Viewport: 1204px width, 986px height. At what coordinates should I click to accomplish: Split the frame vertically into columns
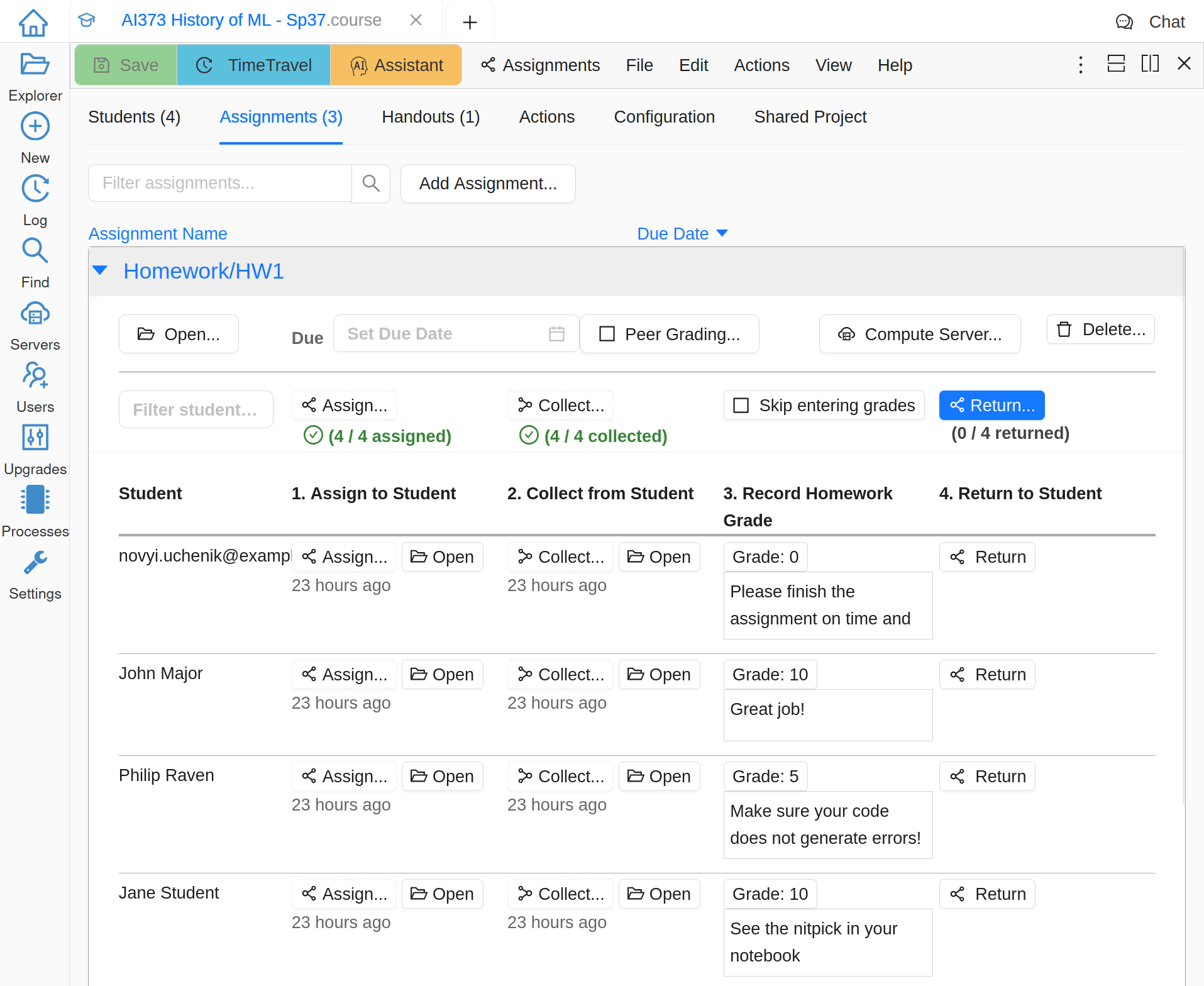1150,64
